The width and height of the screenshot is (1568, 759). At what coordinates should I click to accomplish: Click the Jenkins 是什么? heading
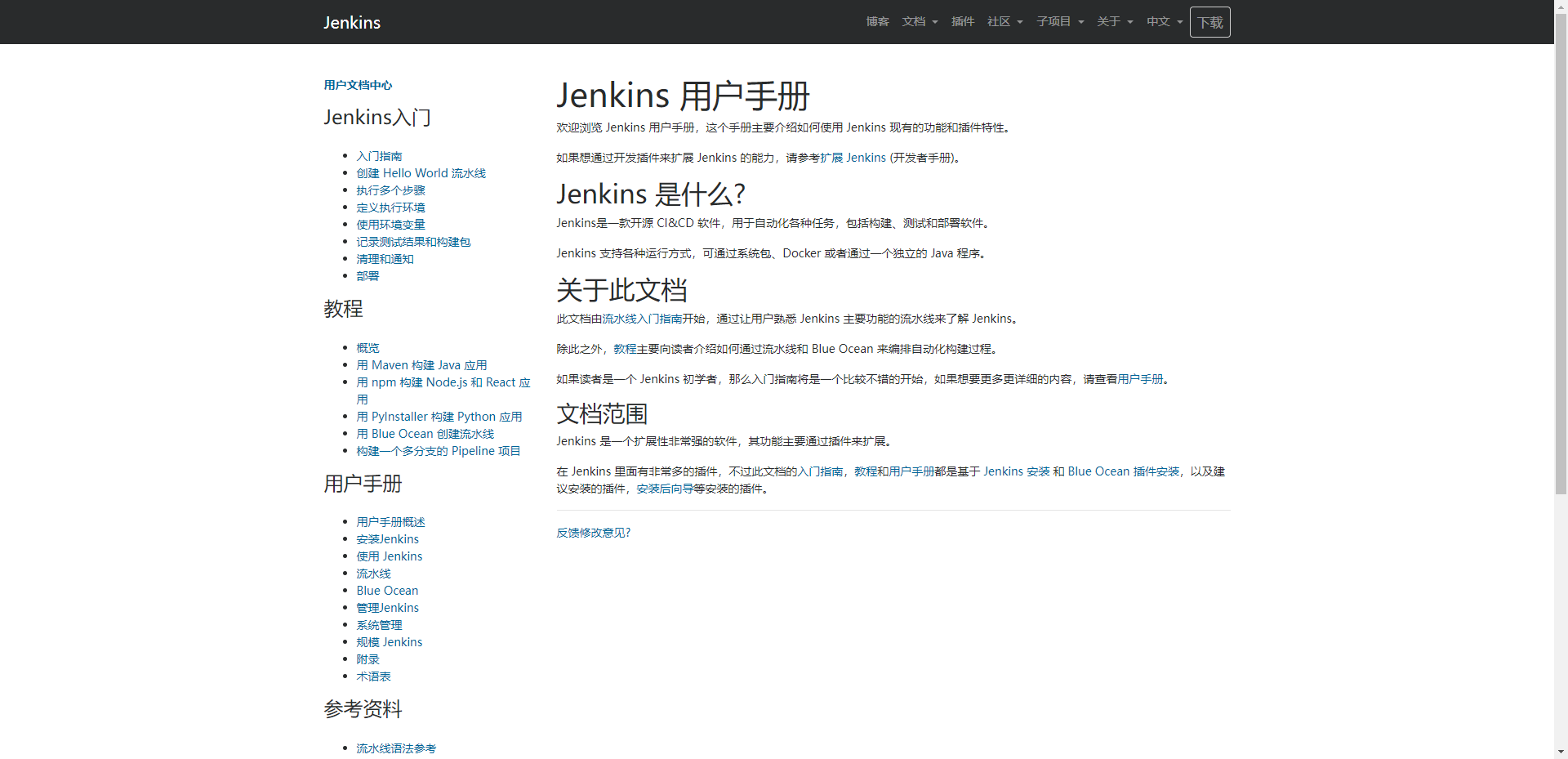651,194
